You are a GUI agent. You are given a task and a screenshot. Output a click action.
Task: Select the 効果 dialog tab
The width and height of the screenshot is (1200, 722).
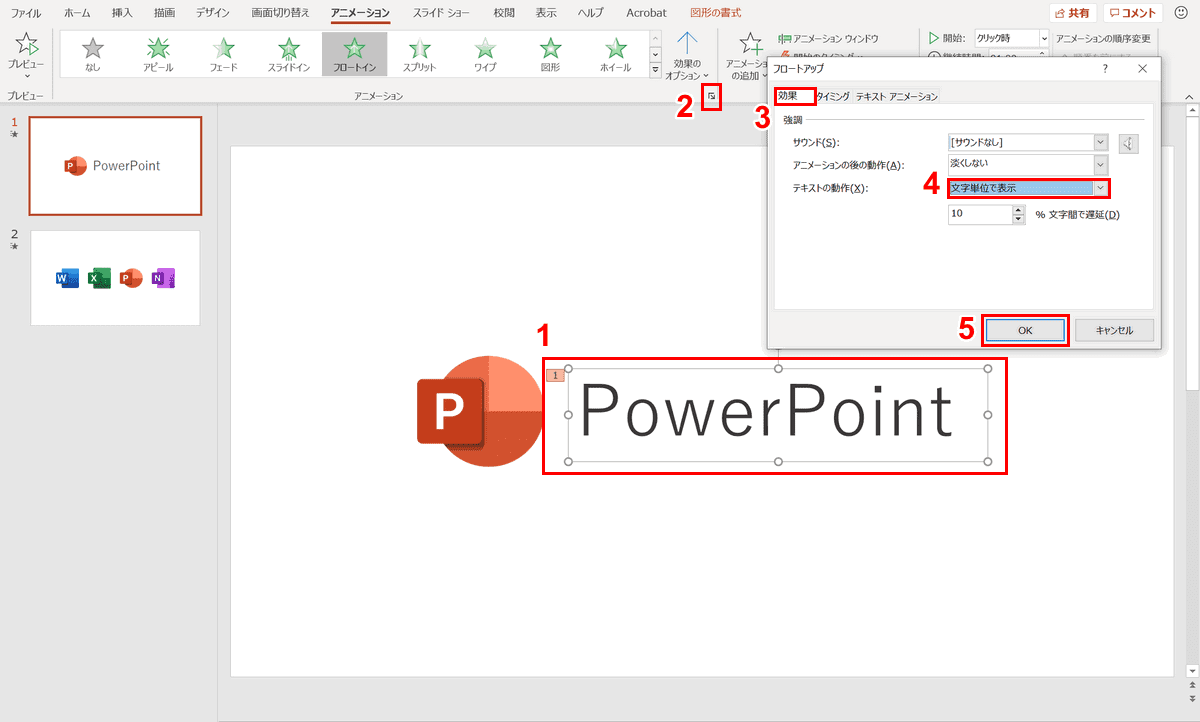[x=793, y=96]
